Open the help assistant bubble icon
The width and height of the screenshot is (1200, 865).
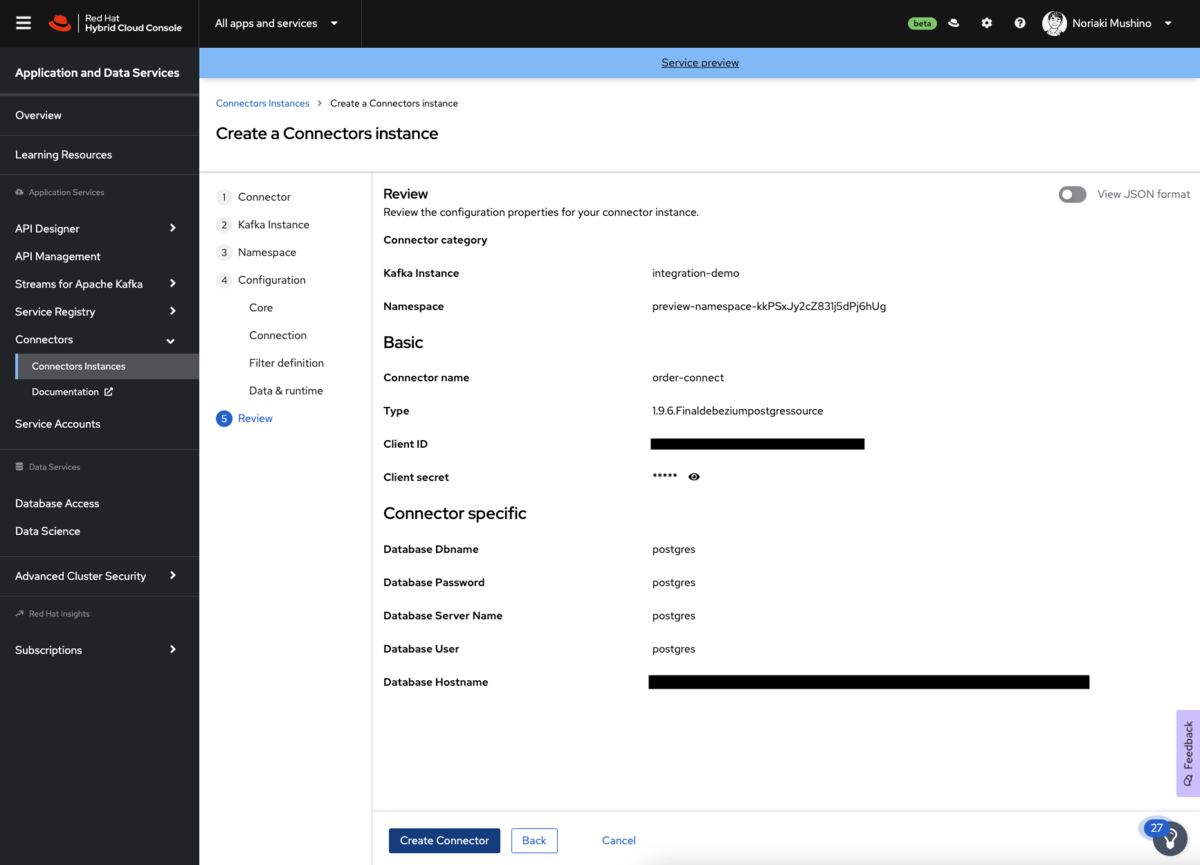coord(1171,839)
